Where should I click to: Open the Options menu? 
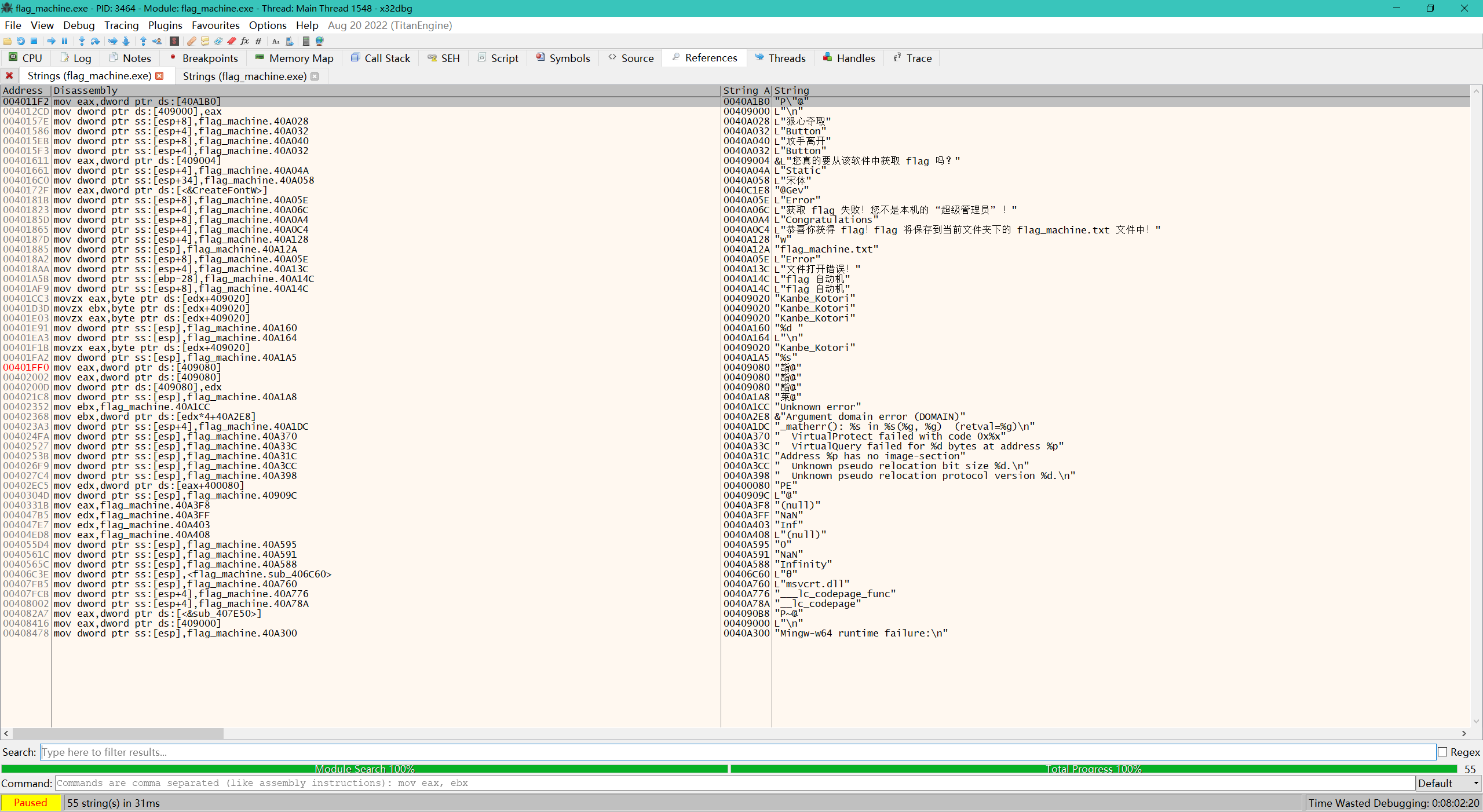pyautogui.click(x=268, y=25)
